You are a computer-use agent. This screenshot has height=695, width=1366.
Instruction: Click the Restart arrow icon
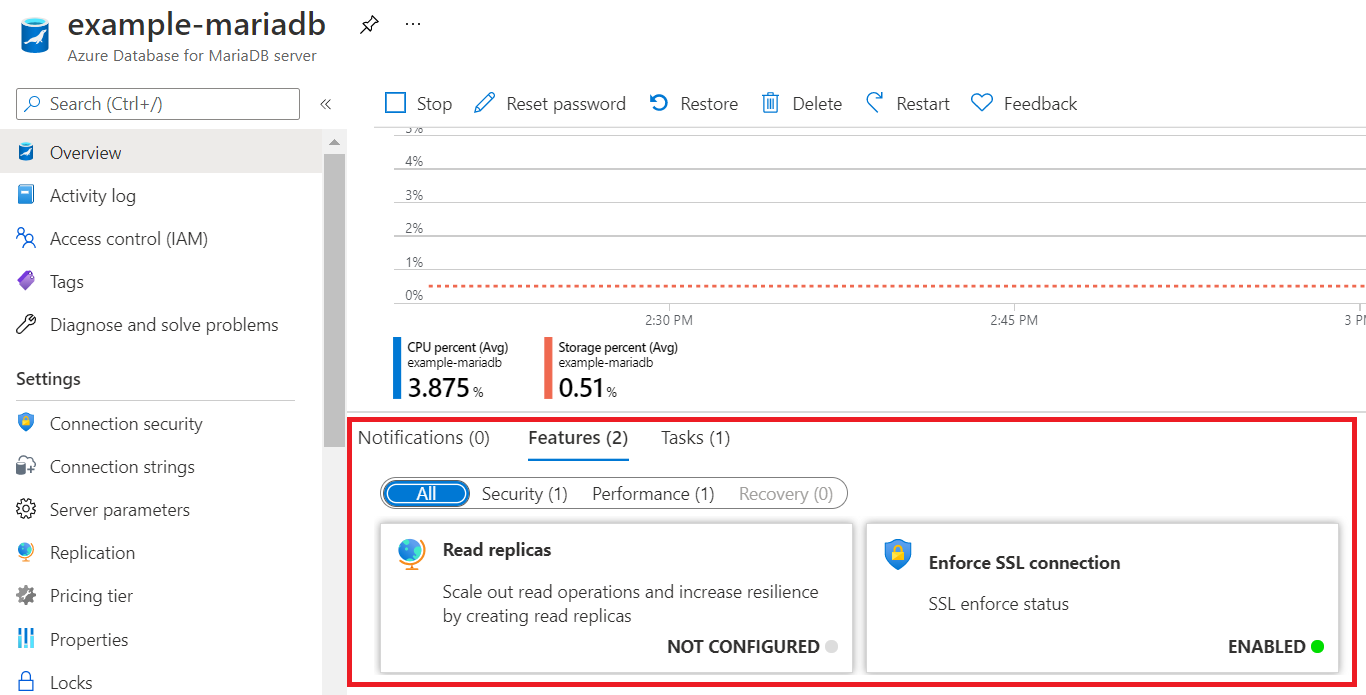875,103
